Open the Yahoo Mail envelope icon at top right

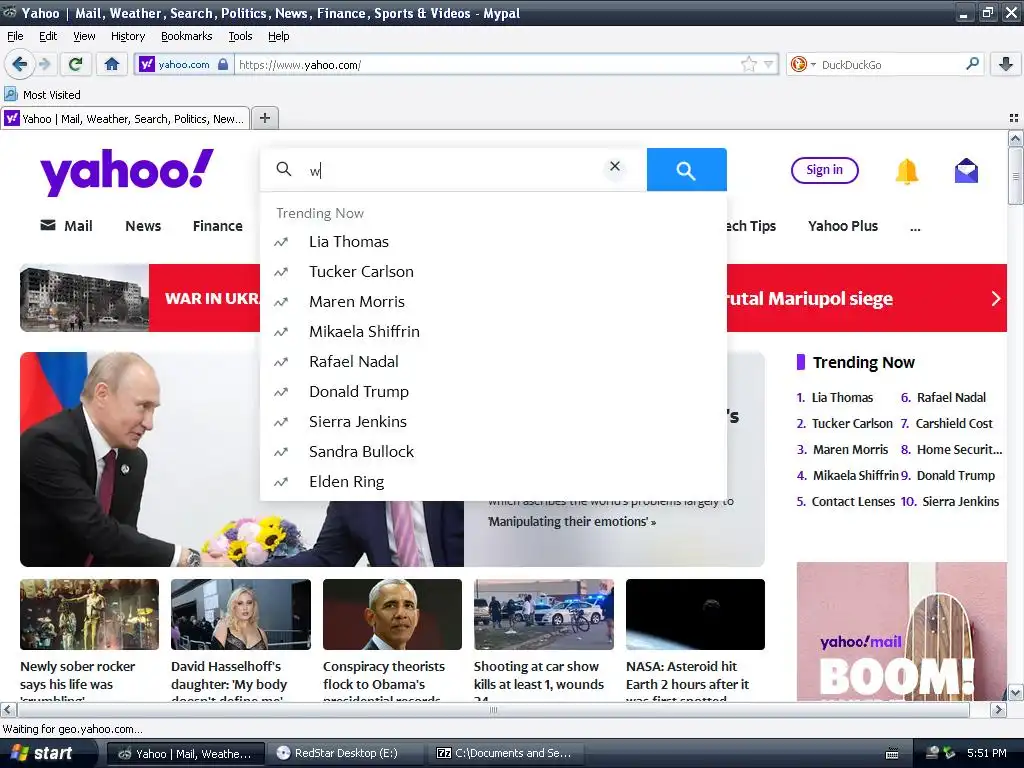pyautogui.click(x=966, y=170)
